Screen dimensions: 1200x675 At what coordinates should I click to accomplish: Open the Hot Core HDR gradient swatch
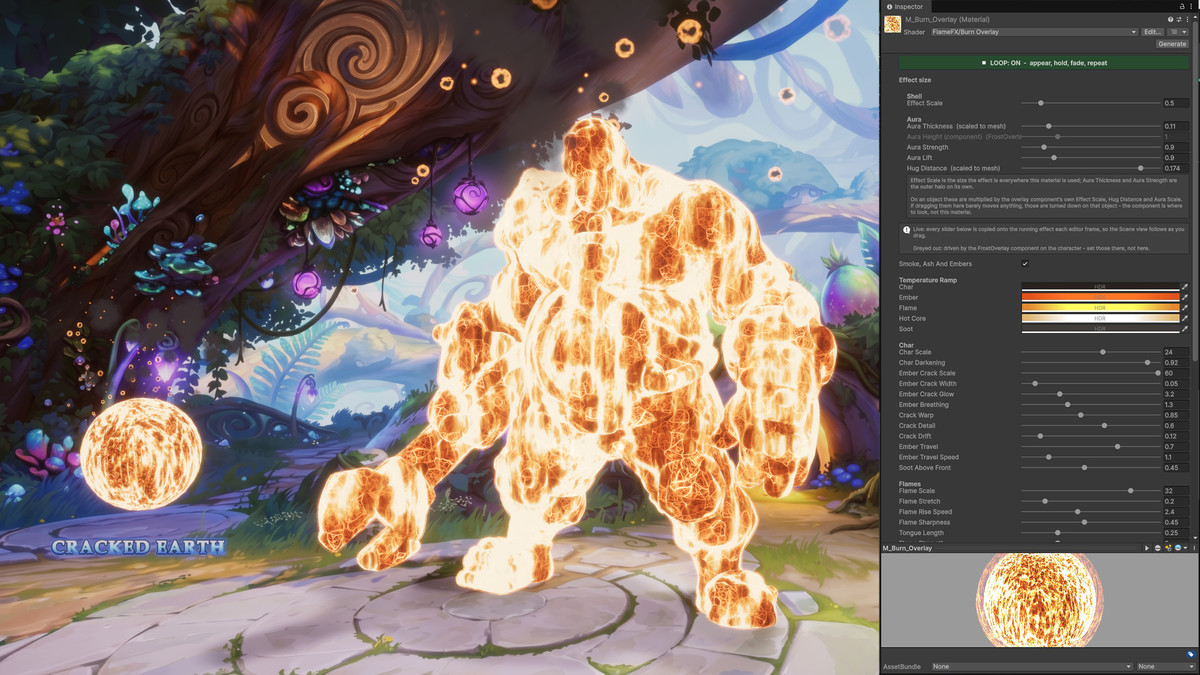(x=1100, y=318)
